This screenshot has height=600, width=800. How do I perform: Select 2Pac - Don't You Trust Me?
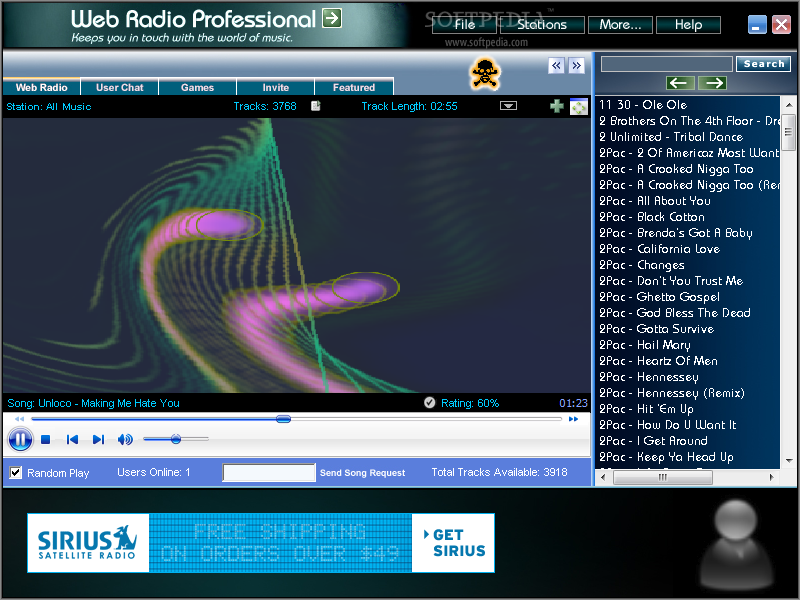(x=671, y=281)
